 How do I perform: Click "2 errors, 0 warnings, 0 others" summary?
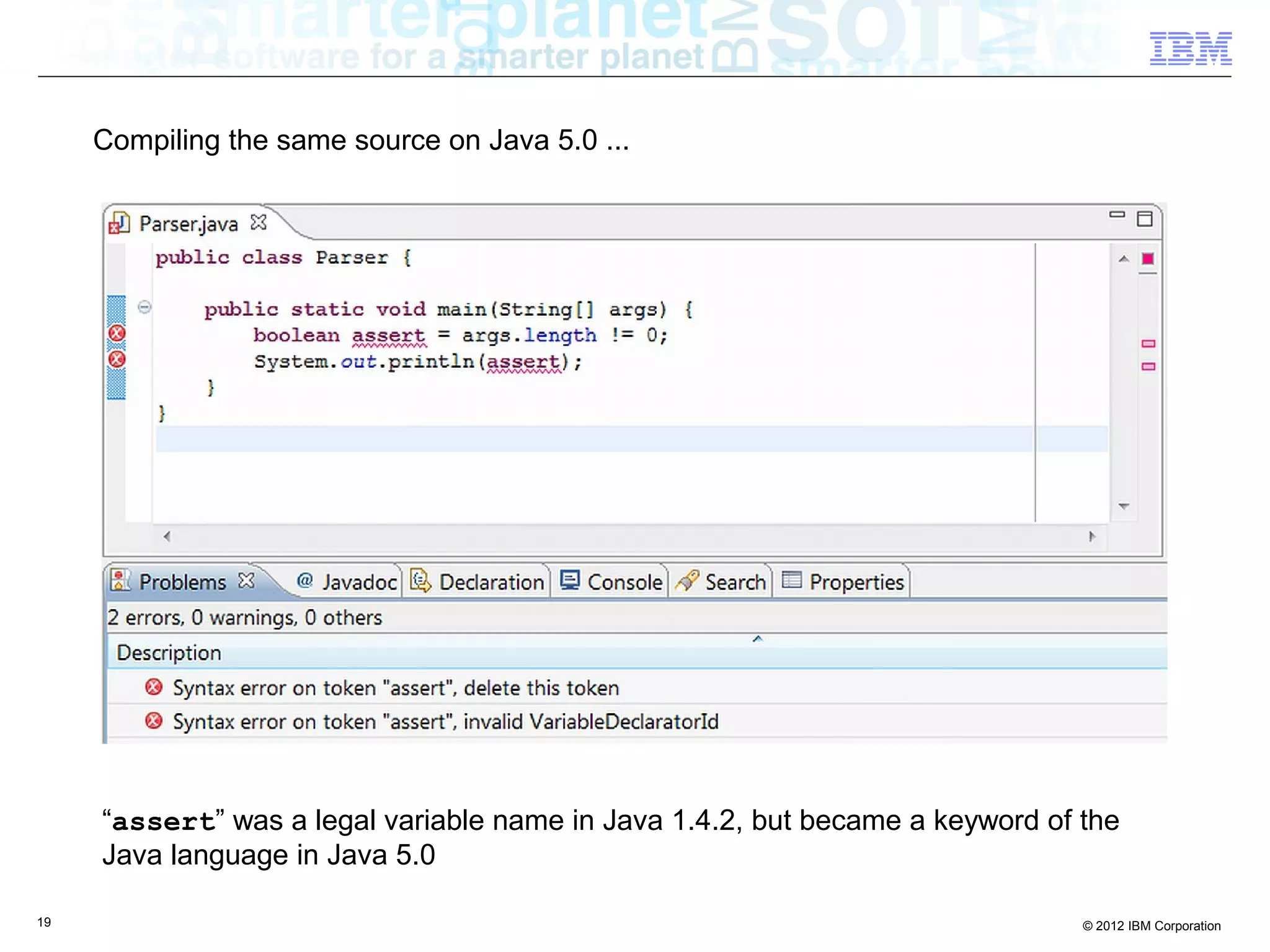(245, 618)
